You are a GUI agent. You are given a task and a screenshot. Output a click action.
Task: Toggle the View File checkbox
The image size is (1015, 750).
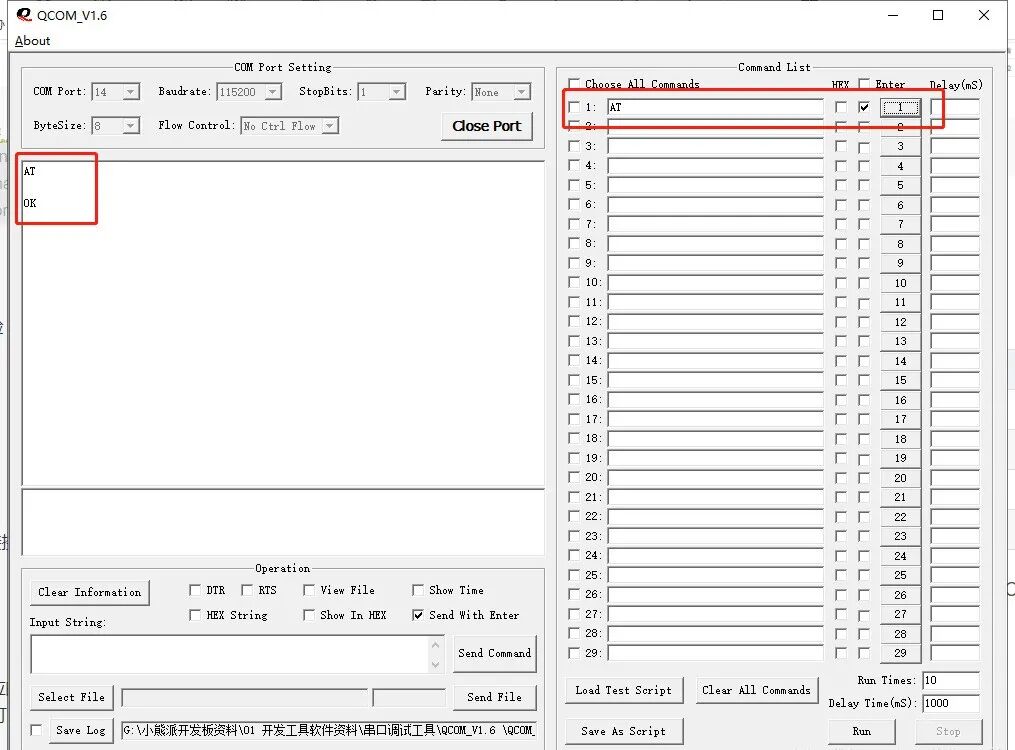(309, 590)
